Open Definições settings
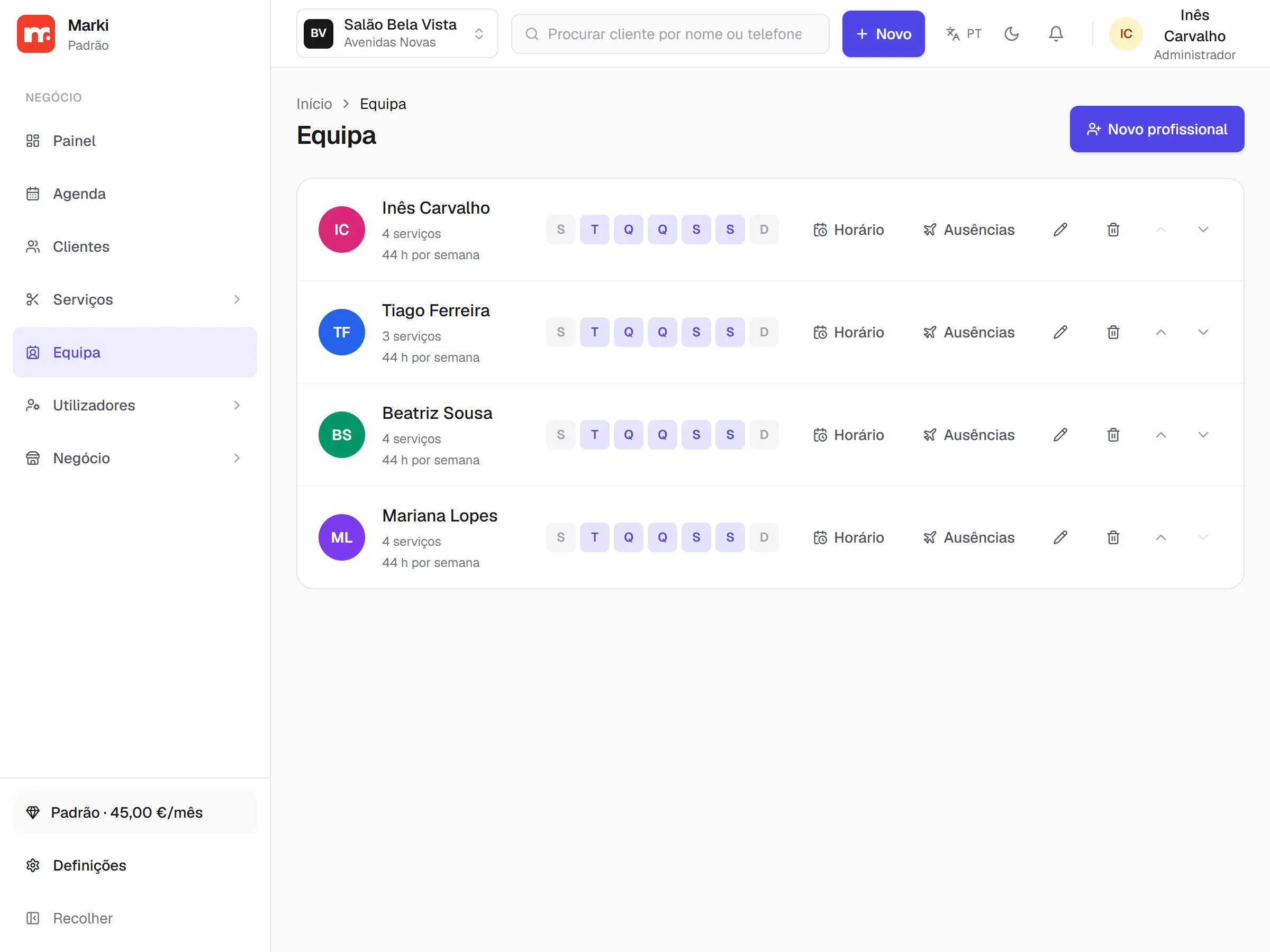The image size is (1270, 952). coord(134,865)
